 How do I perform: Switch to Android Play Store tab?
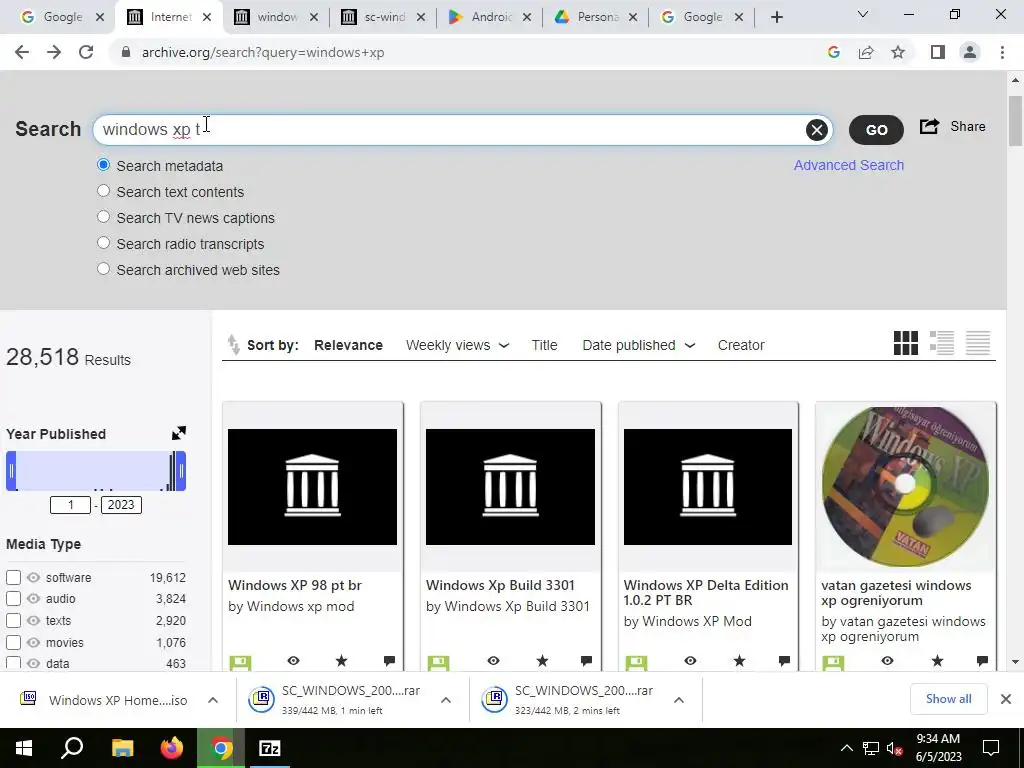[x=491, y=17]
